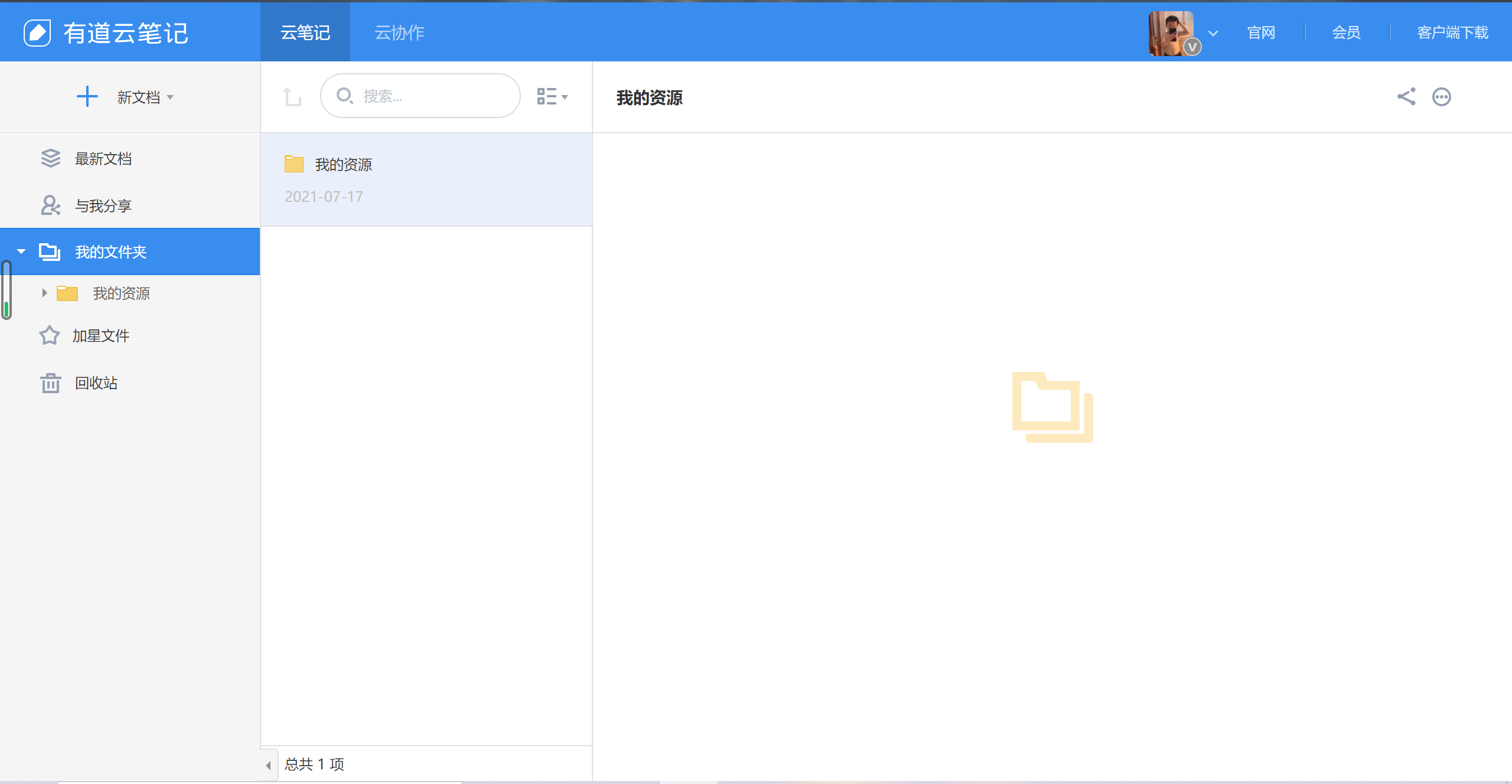Collapse the 我的文件夹 tree arrow
The image size is (1512, 784).
(21, 251)
